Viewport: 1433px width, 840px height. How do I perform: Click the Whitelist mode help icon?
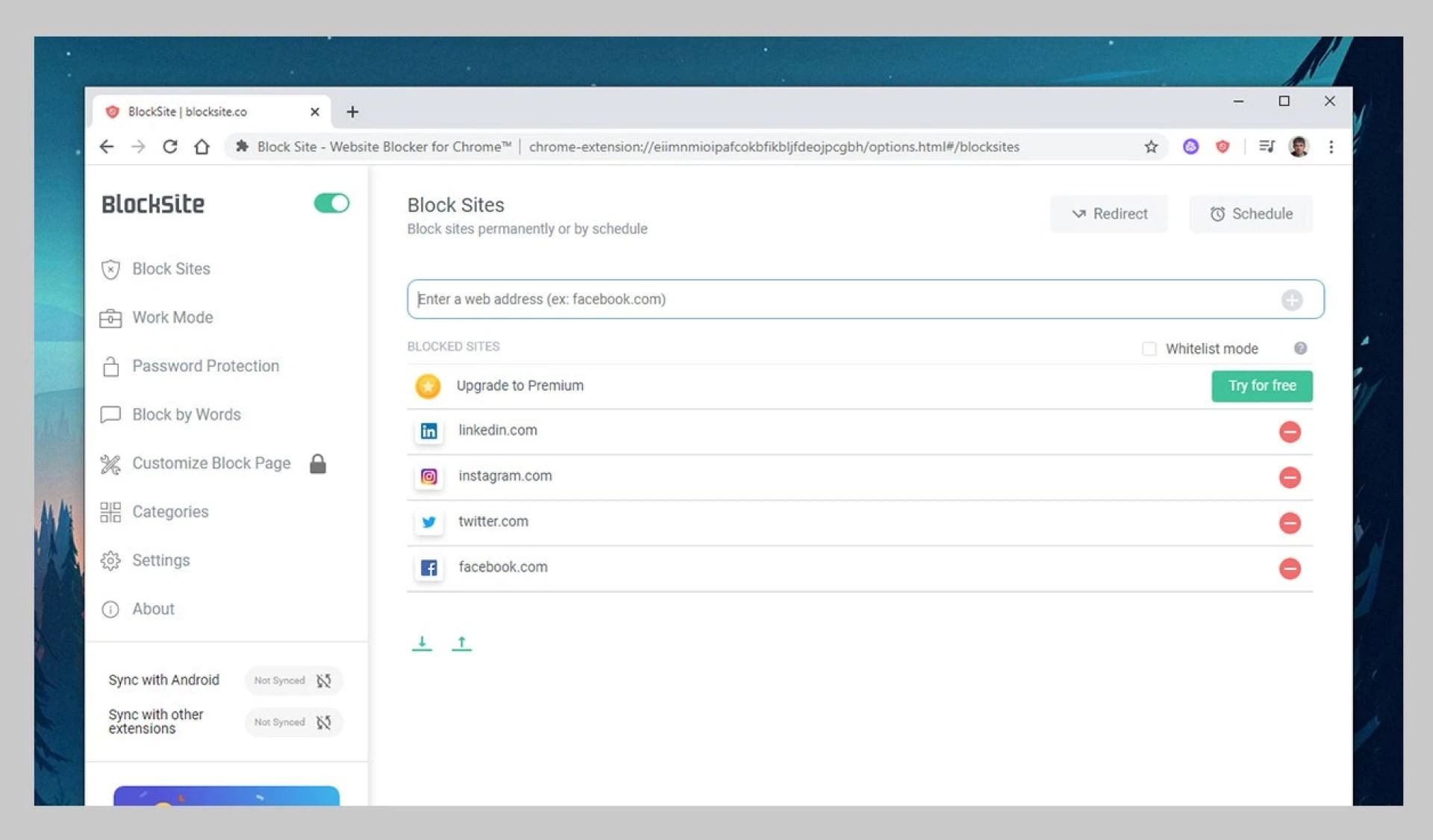(x=1300, y=348)
